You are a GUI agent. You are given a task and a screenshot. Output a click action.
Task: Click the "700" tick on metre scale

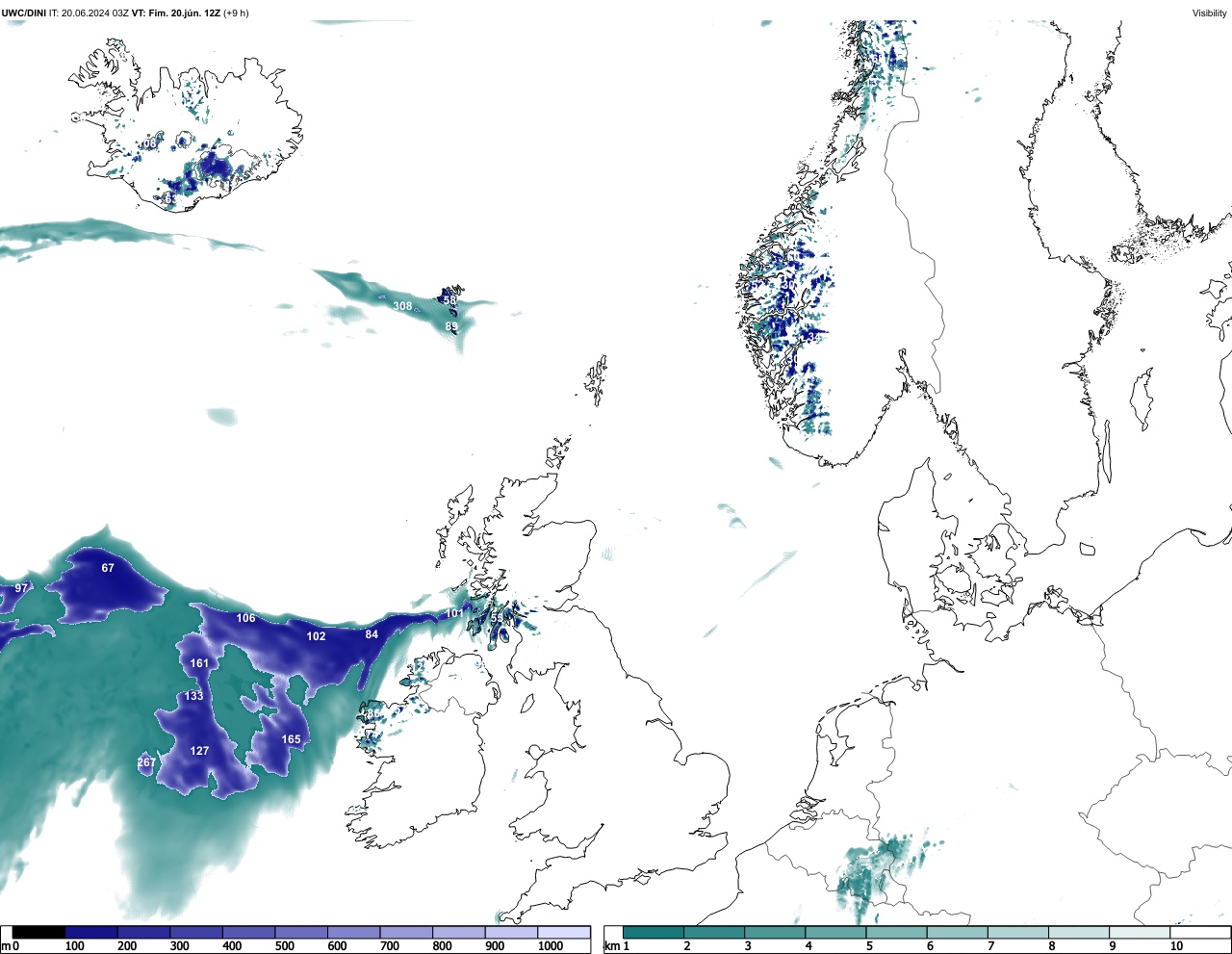click(x=389, y=946)
